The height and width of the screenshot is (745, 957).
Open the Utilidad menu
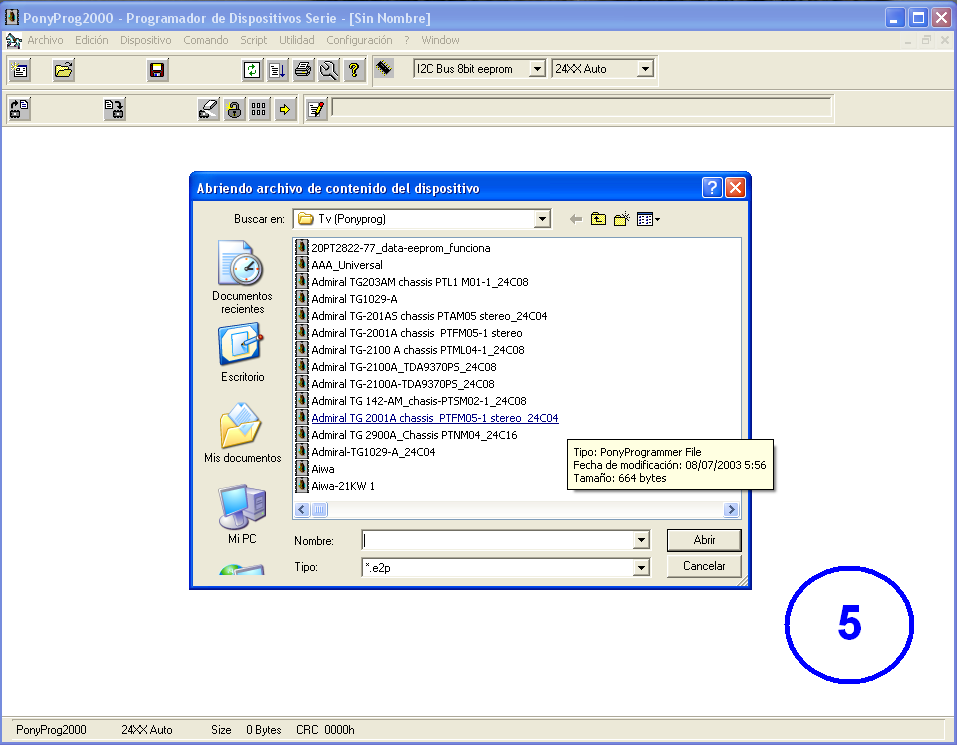tap(296, 40)
